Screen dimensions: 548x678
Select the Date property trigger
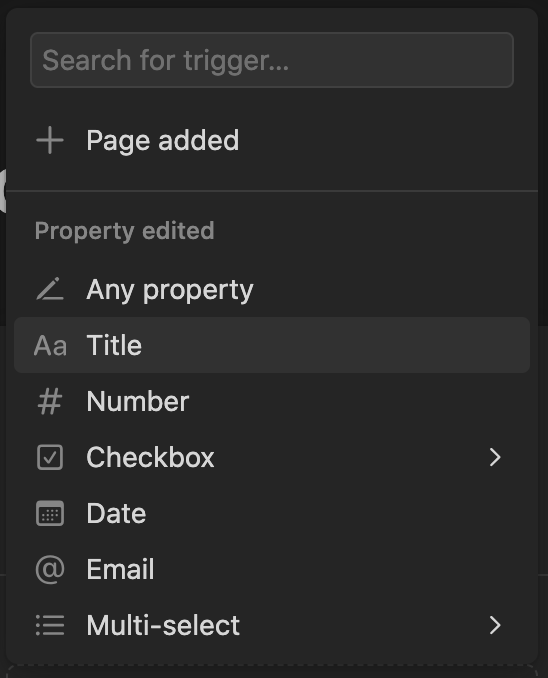[272, 513]
